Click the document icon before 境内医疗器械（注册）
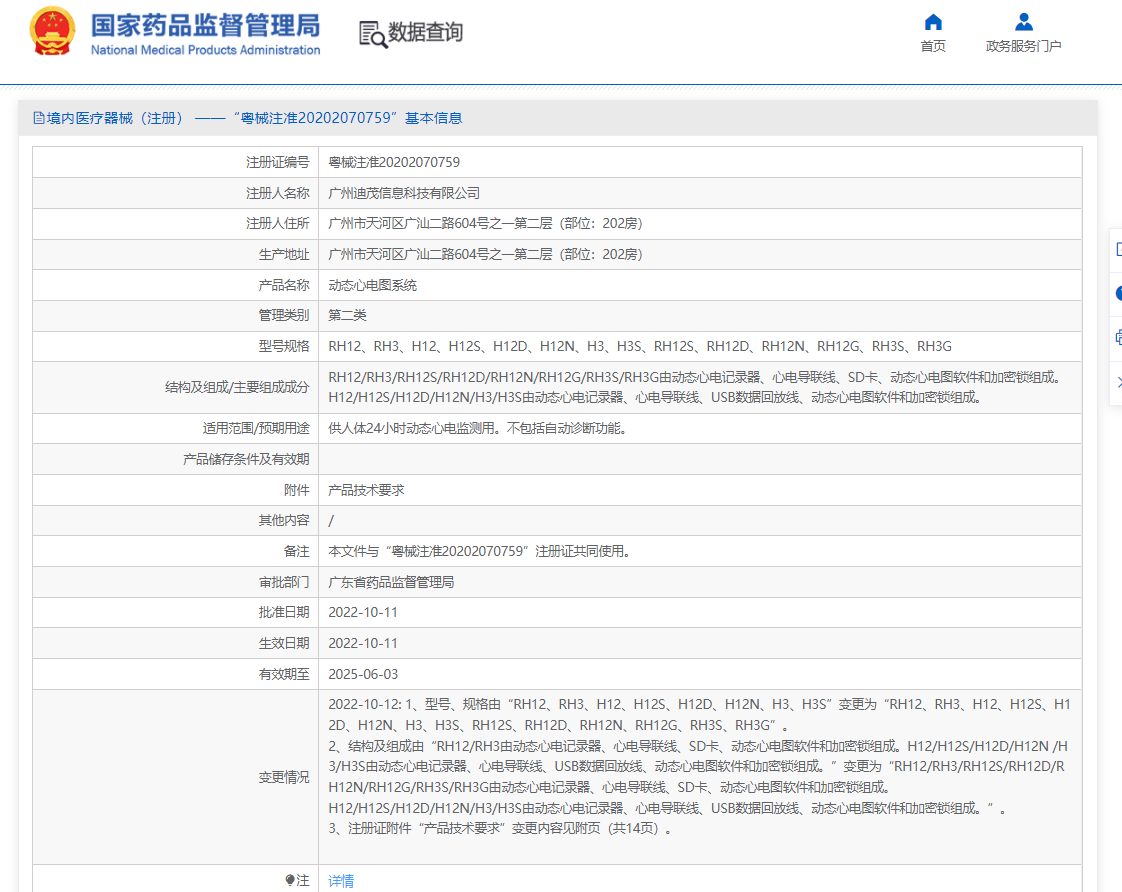 35,118
